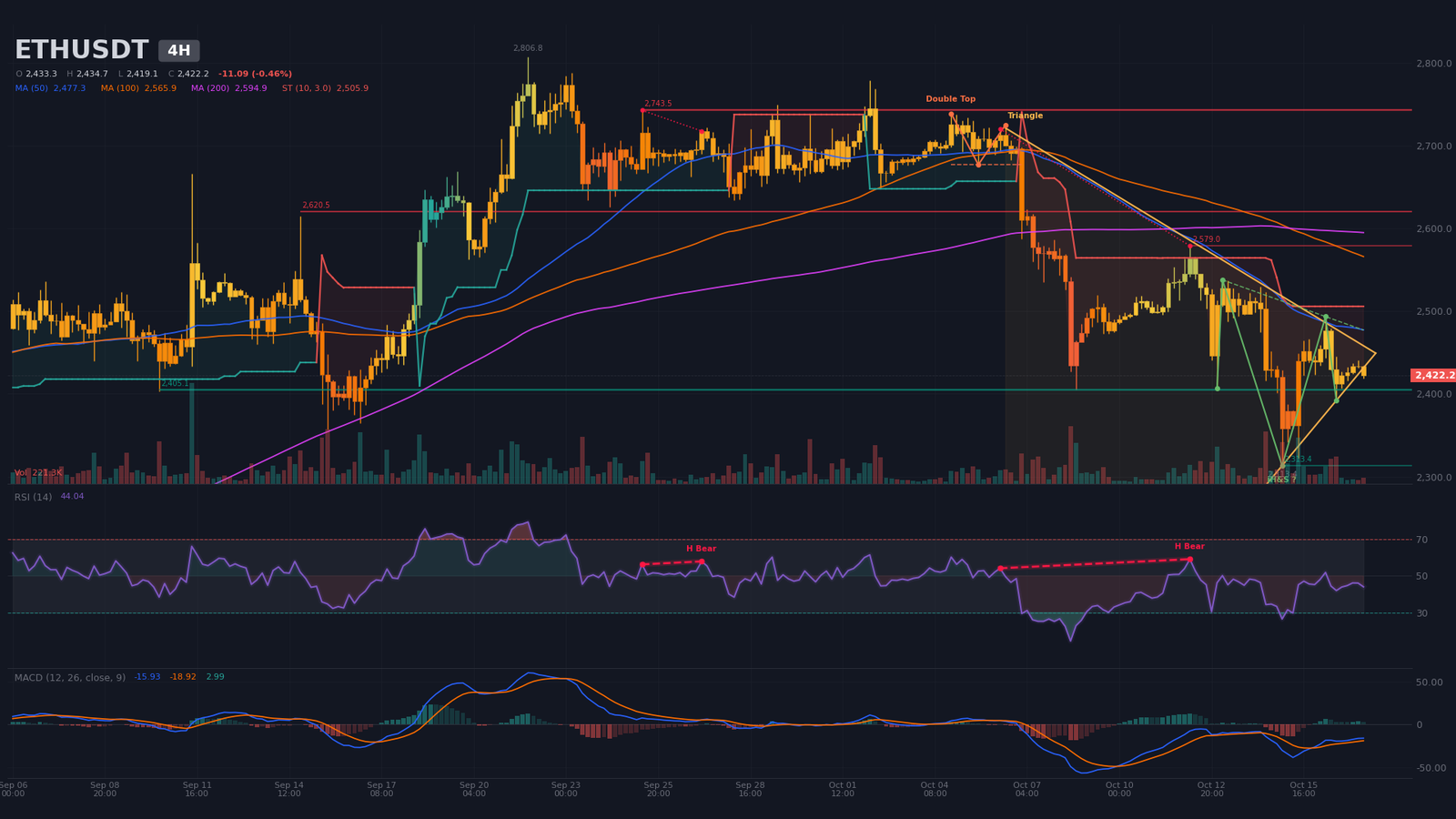Click the H Bear label near Sep 25
Viewport: 1456px width, 819px height.
tap(701, 549)
